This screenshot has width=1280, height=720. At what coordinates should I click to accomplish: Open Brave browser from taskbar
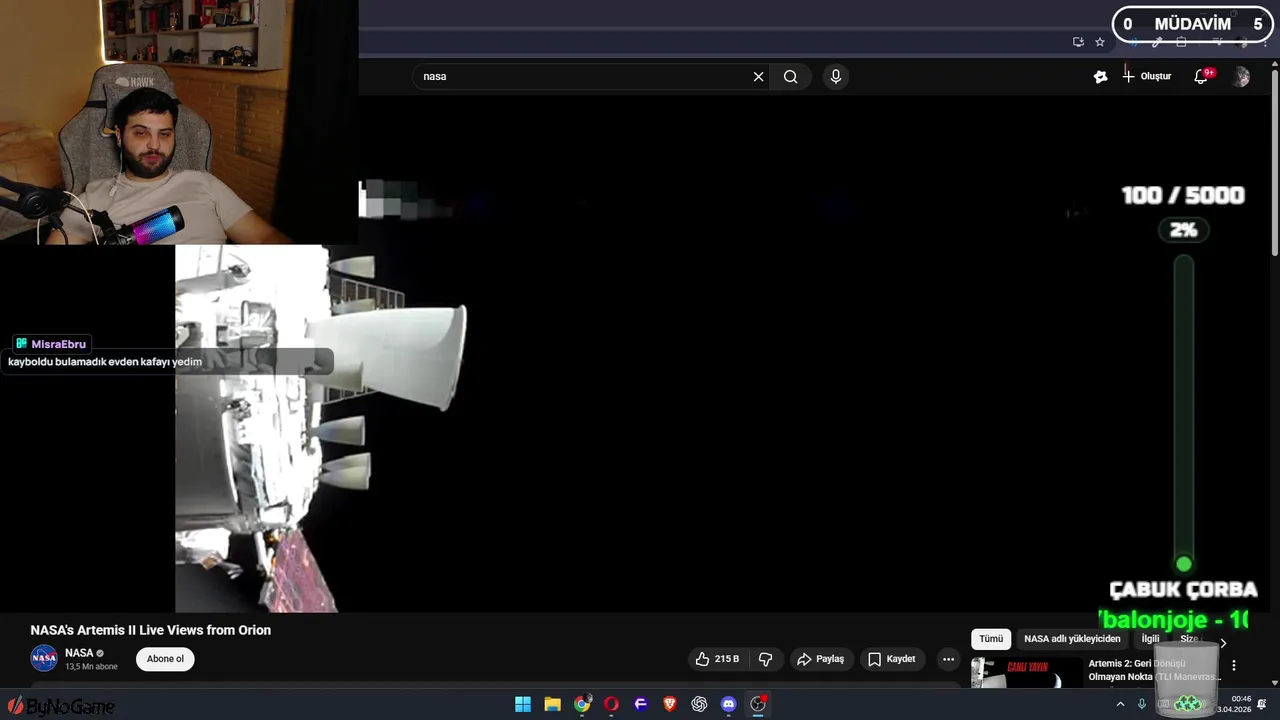pyautogui.click(x=670, y=704)
